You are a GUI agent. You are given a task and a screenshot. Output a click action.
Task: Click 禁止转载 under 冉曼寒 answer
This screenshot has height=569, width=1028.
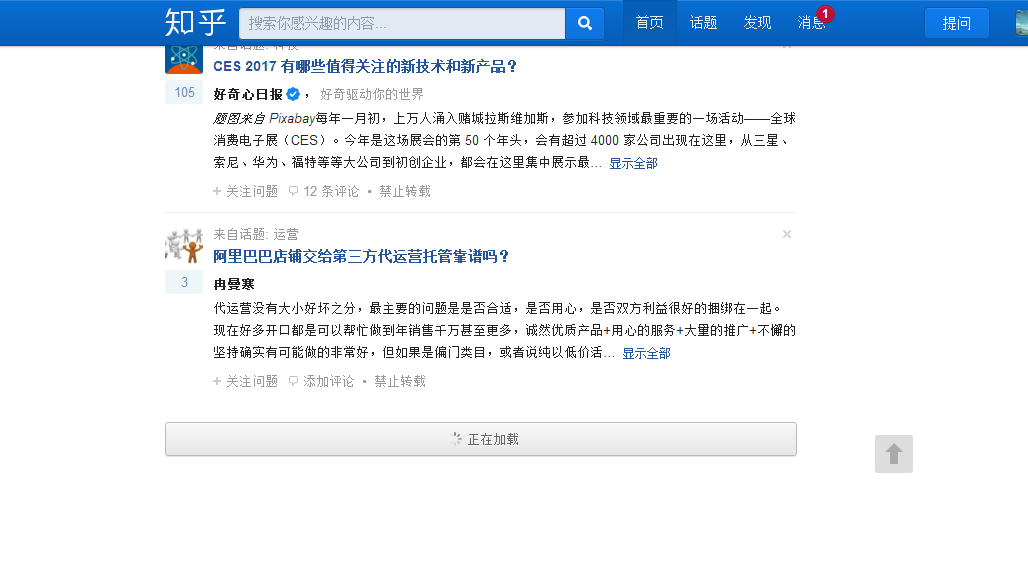(x=400, y=382)
